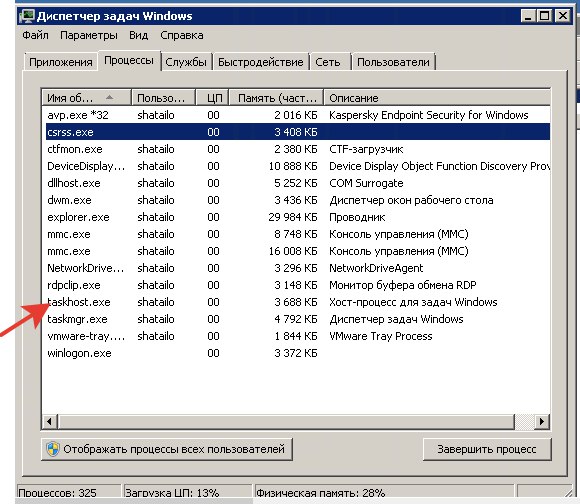The height and width of the screenshot is (504, 580).
Task: Open the Быстродействие tab
Action: click(x=261, y=62)
